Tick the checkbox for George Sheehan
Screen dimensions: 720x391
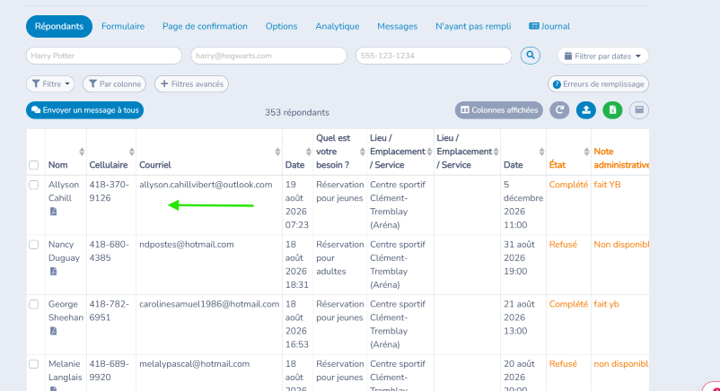click(34, 304)
